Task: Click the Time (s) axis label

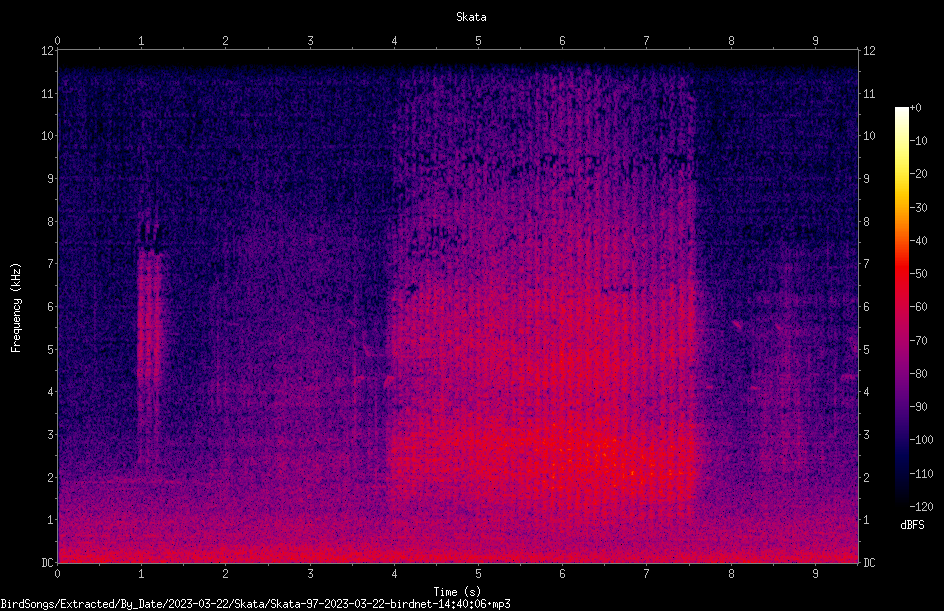Action: coord(457,592)
